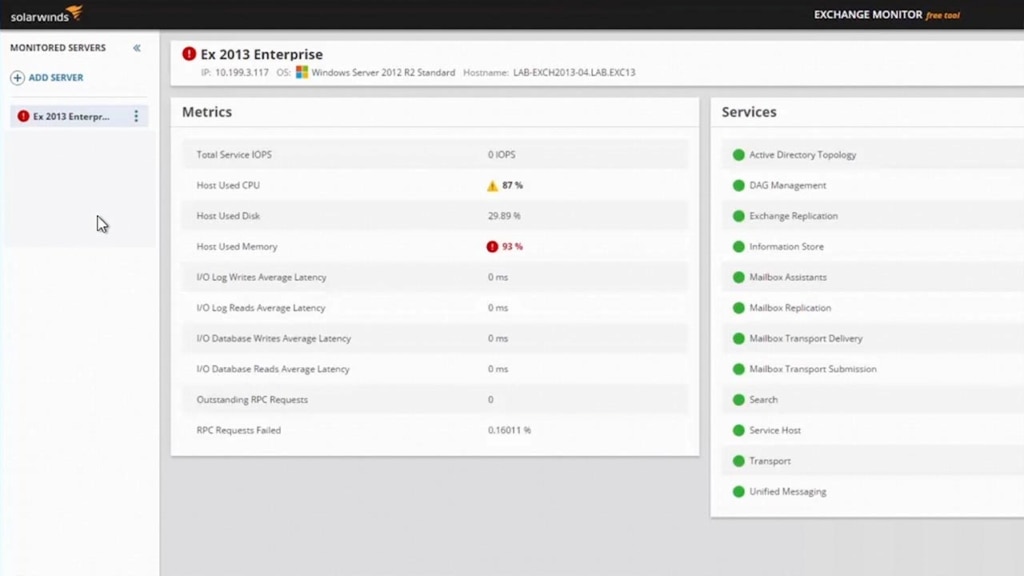Click the plus icon next to ADD SERVER
This screenshot has width=1024, height=576.
tap(16, 77)
